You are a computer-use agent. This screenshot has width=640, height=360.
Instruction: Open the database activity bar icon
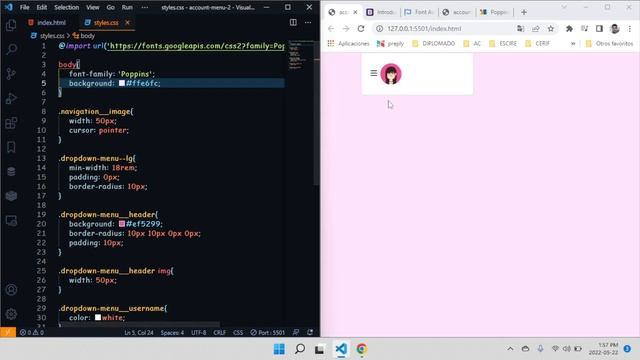coord(11,171)
